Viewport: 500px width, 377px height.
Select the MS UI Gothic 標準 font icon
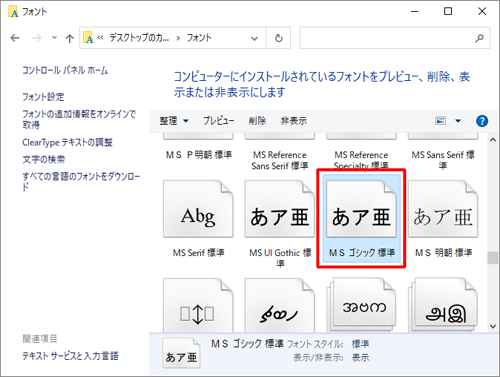[280, 209]
